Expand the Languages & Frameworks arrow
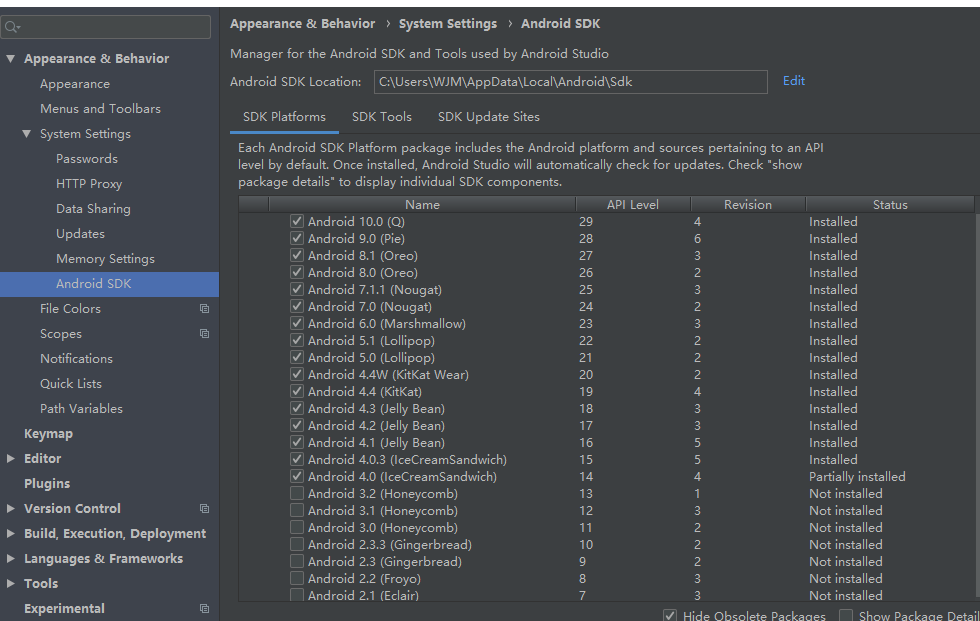 point(11,559)
